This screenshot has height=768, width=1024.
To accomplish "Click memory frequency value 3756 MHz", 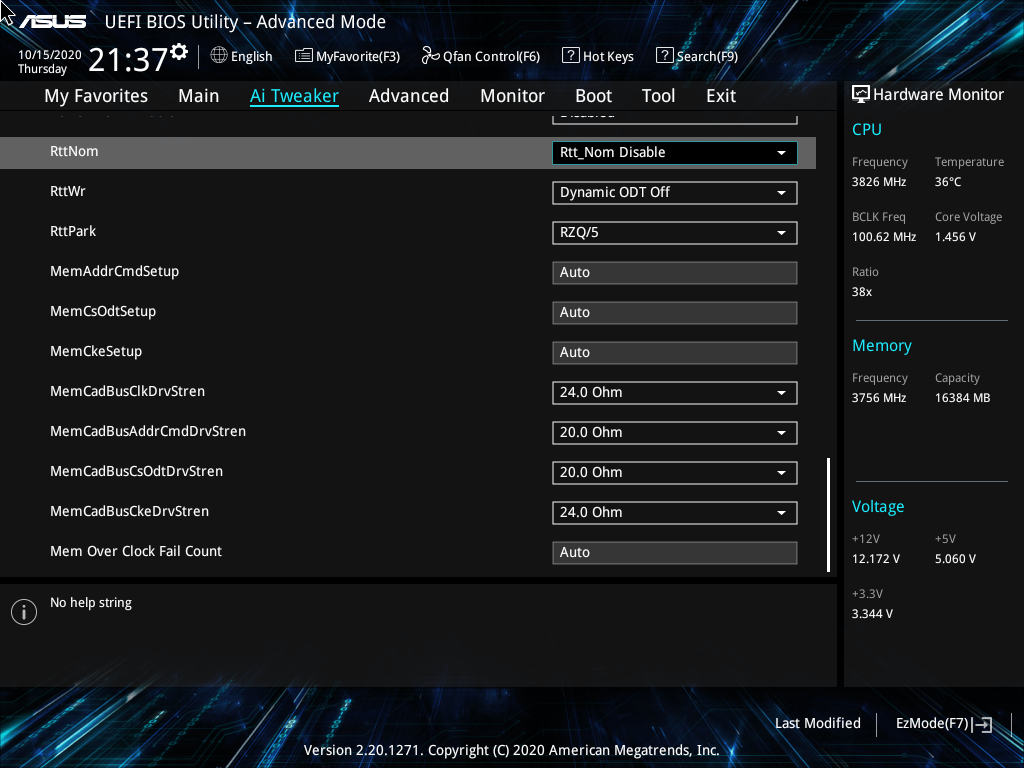I will tap(879, 398).
